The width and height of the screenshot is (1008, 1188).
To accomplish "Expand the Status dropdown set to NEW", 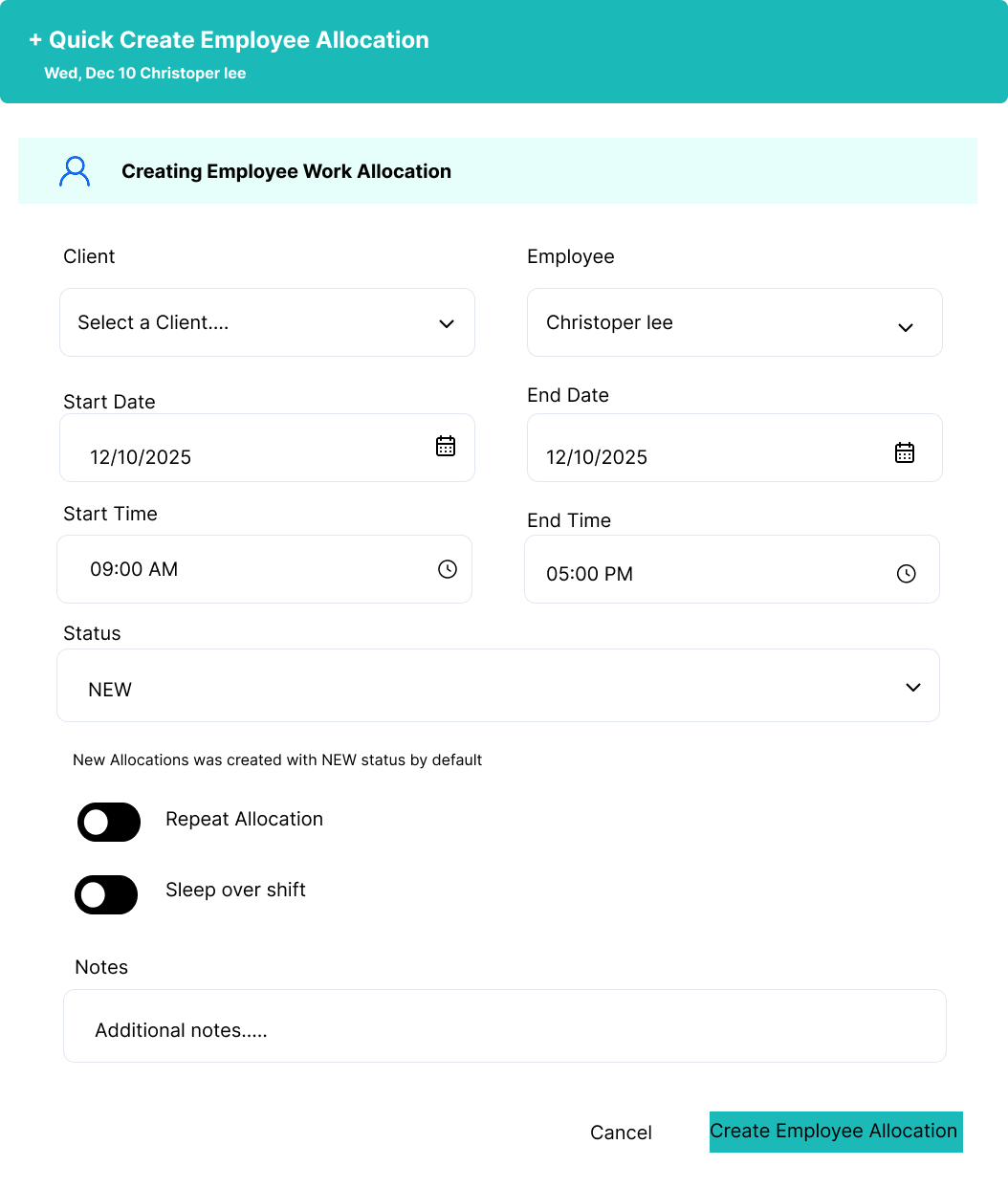I will 498,686.
